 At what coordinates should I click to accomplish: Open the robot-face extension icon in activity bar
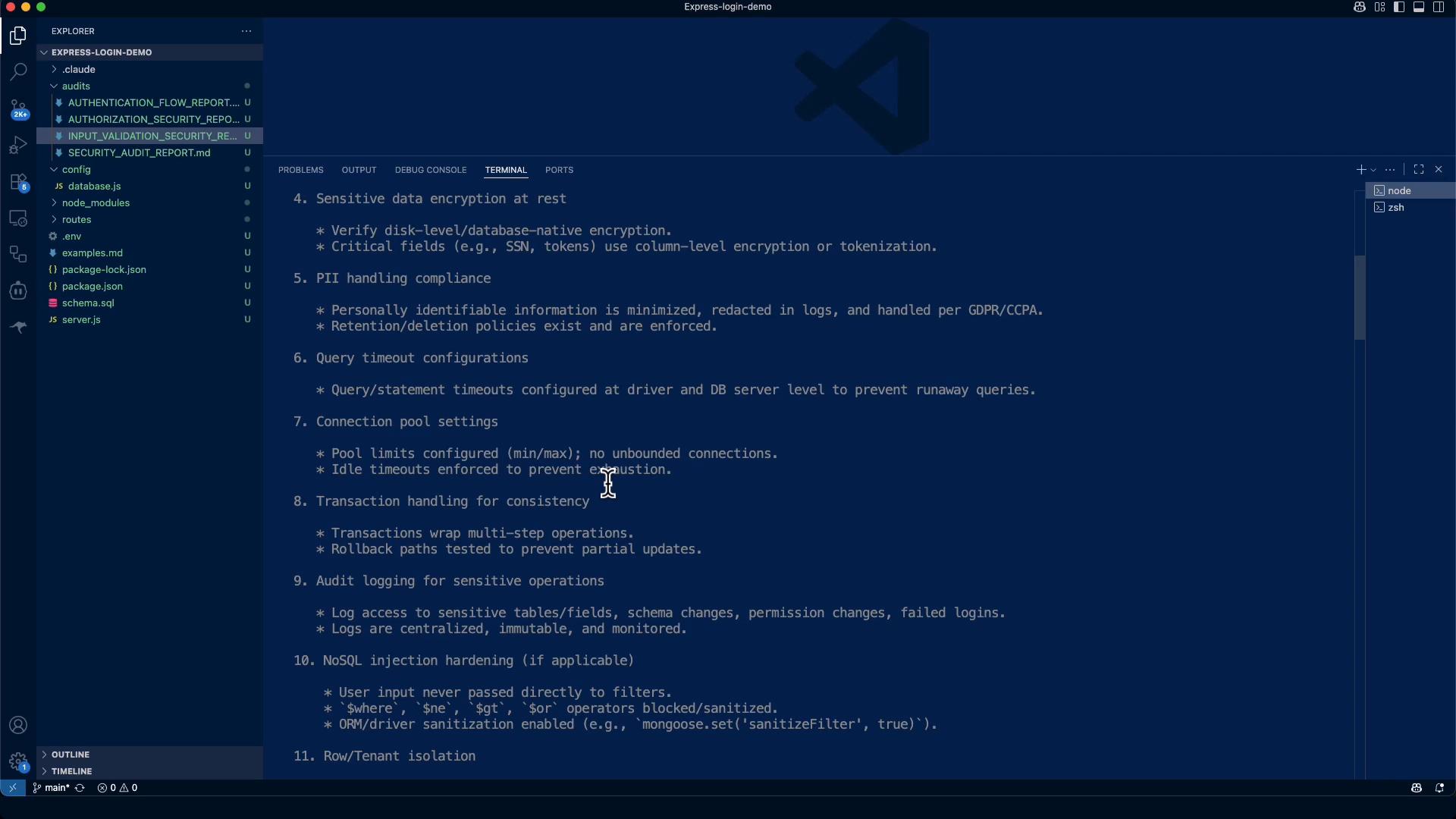[x=18, y=291]
